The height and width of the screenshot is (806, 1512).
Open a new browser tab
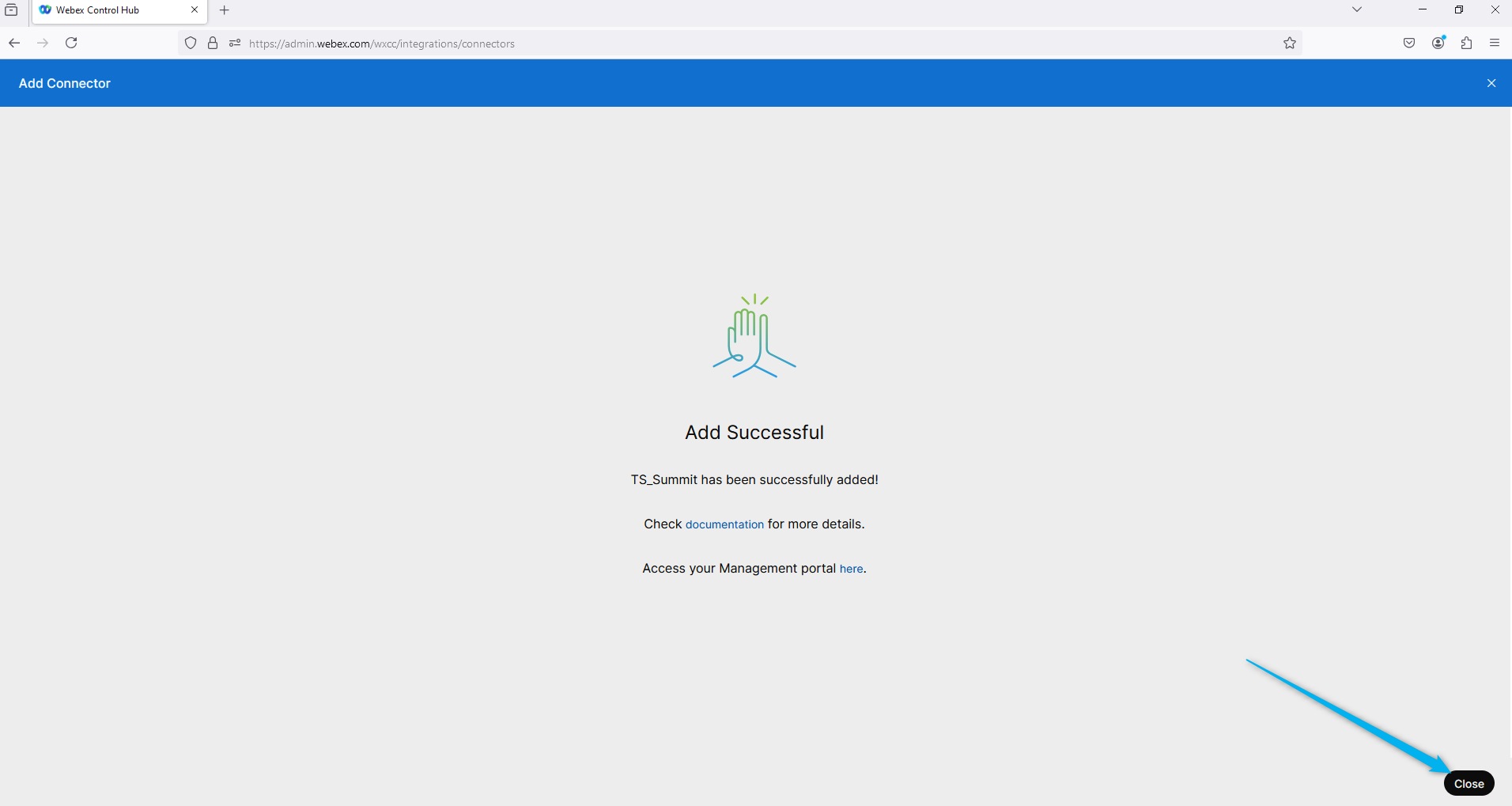[225, 10]
